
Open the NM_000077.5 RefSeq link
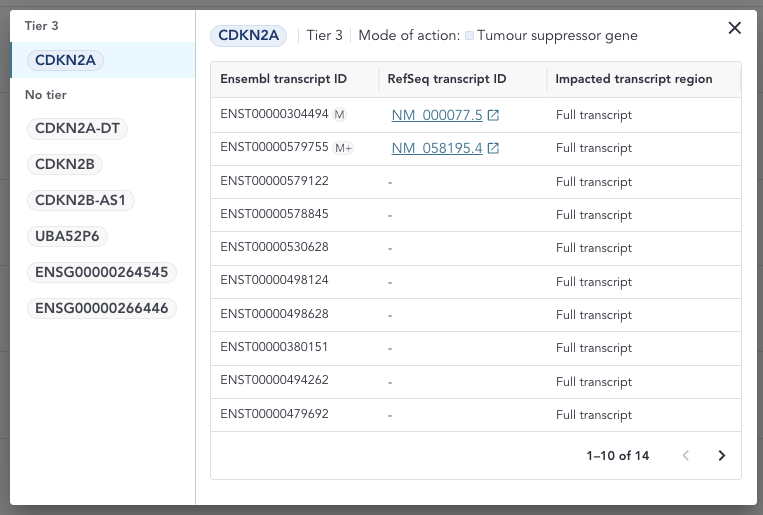point(437,116)
